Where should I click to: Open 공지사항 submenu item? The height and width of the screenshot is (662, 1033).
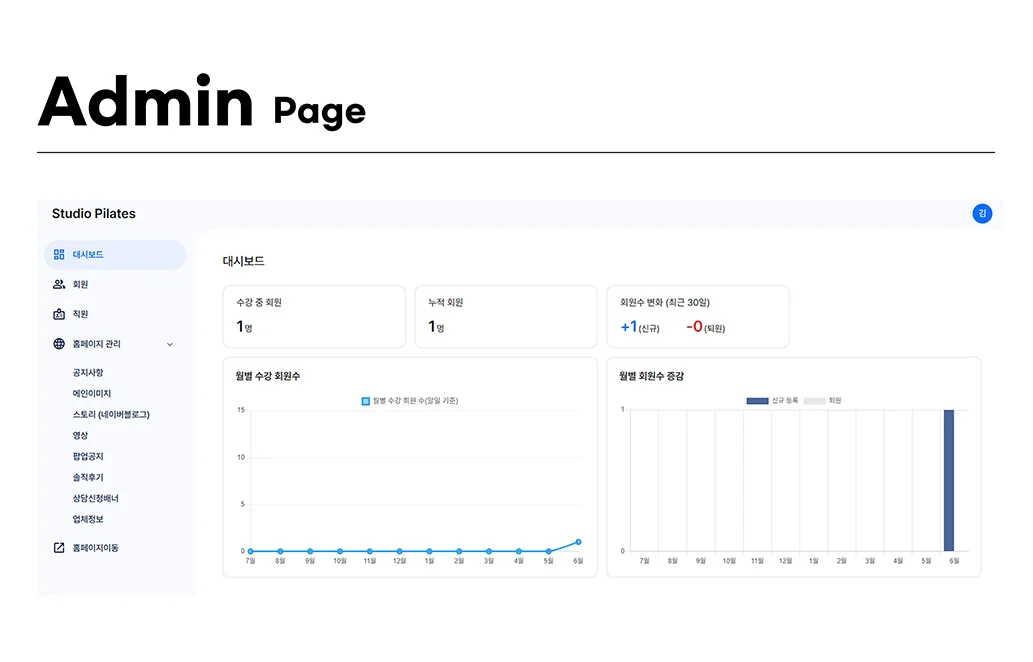click(88, 372)
